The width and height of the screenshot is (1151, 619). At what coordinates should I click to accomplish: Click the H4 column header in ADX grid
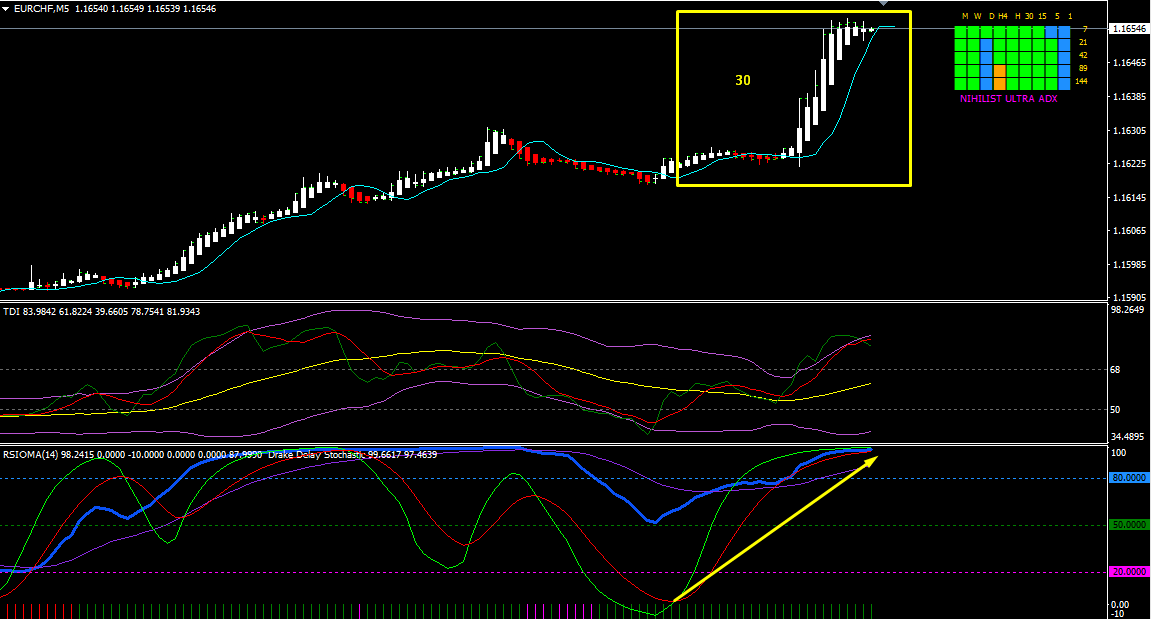1003,16
